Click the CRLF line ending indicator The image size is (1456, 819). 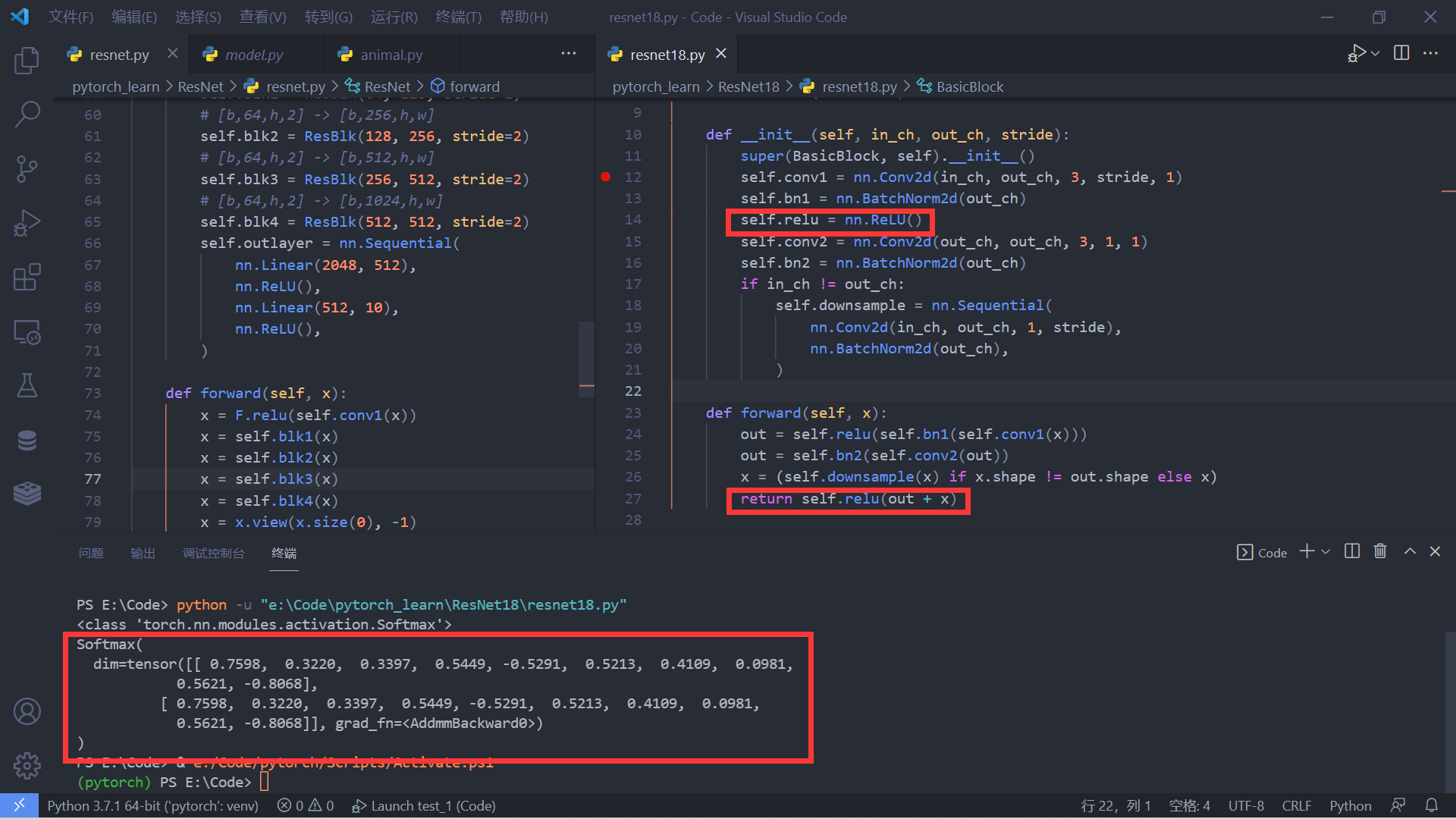1296,805
